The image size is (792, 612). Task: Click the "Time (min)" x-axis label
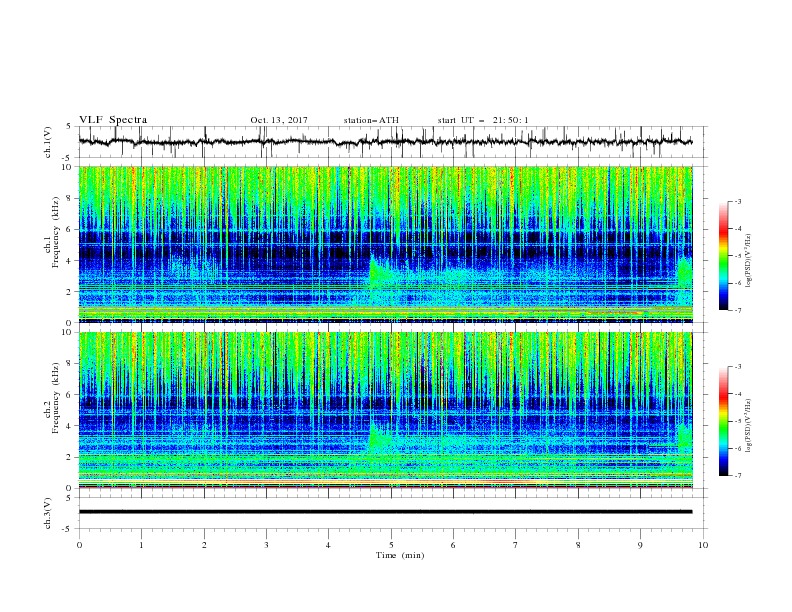[400, 555]
